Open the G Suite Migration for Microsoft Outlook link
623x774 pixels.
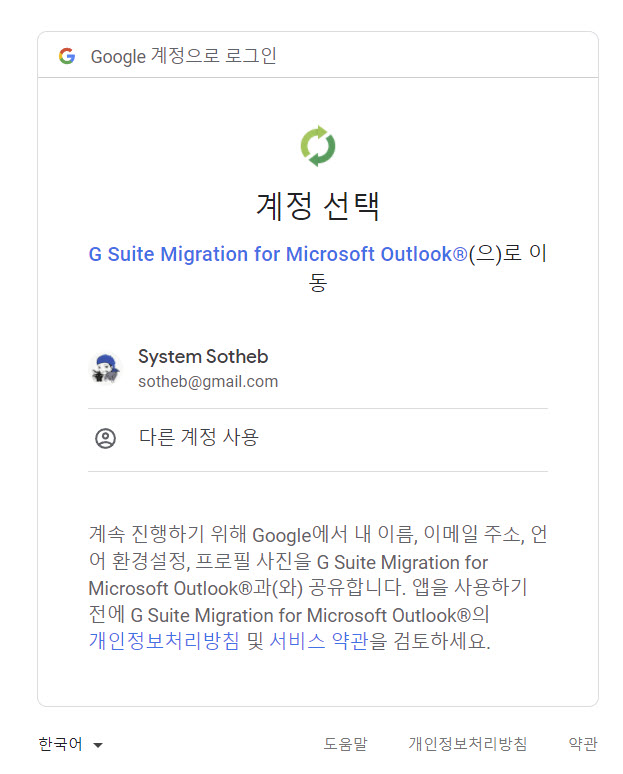point(278,254)
